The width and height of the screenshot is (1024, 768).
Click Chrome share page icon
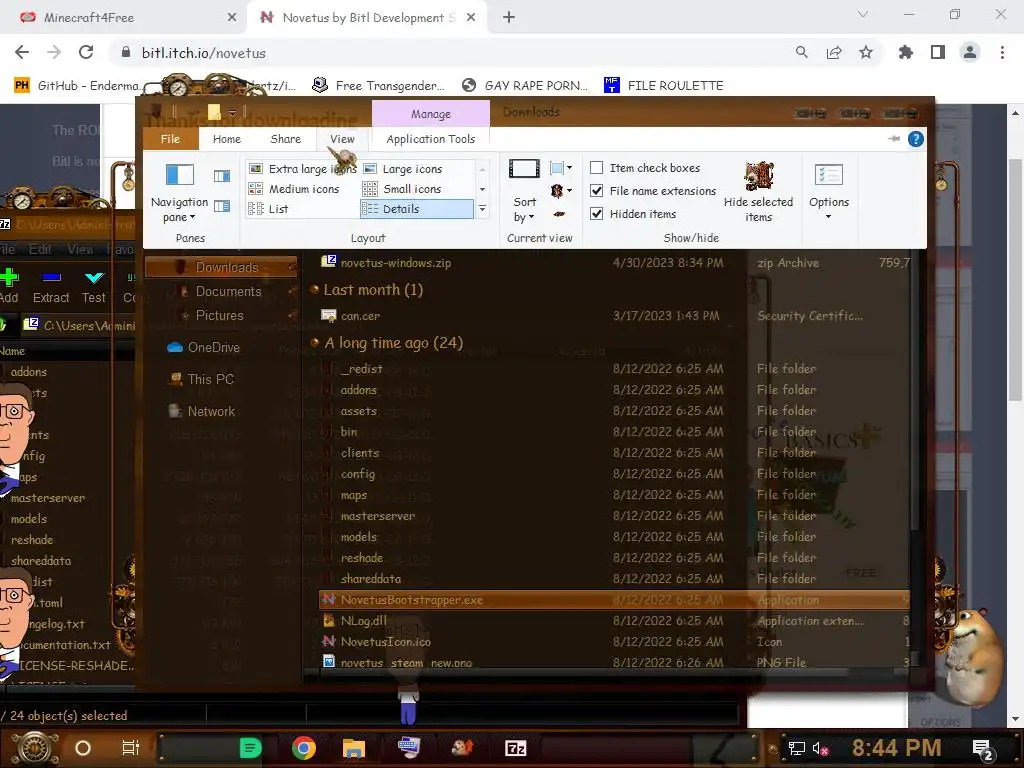834,53
